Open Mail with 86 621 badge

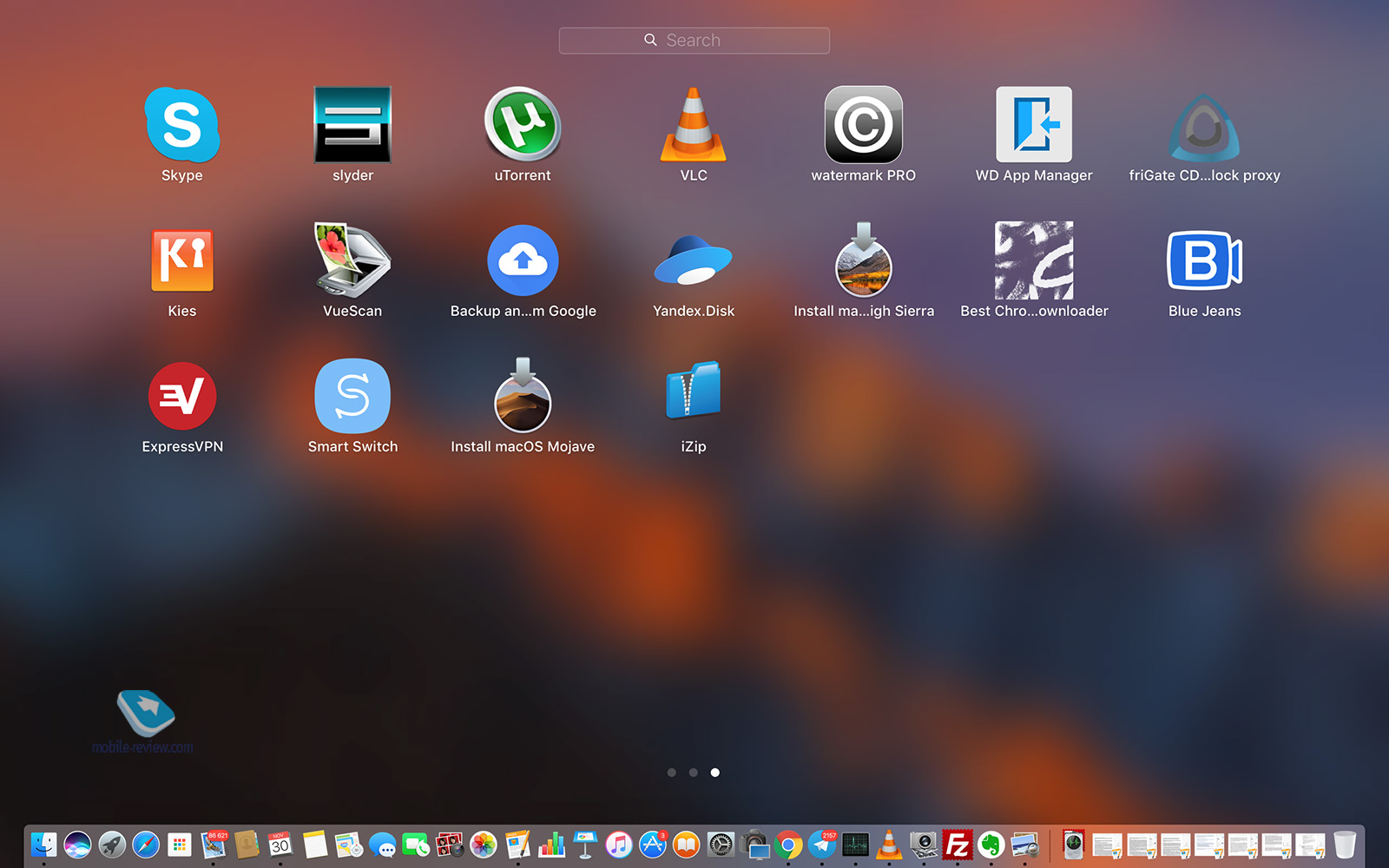[x=213, y=845]
